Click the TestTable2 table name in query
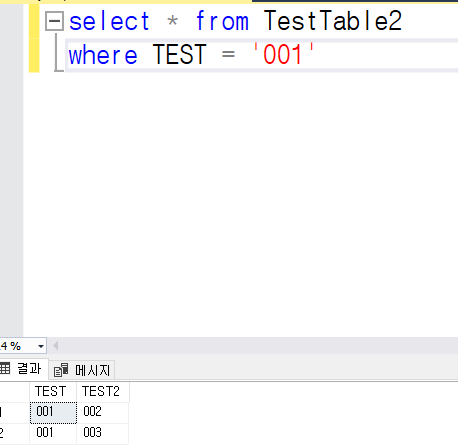This screenshot has height=447, width=458. pos(333,21)
